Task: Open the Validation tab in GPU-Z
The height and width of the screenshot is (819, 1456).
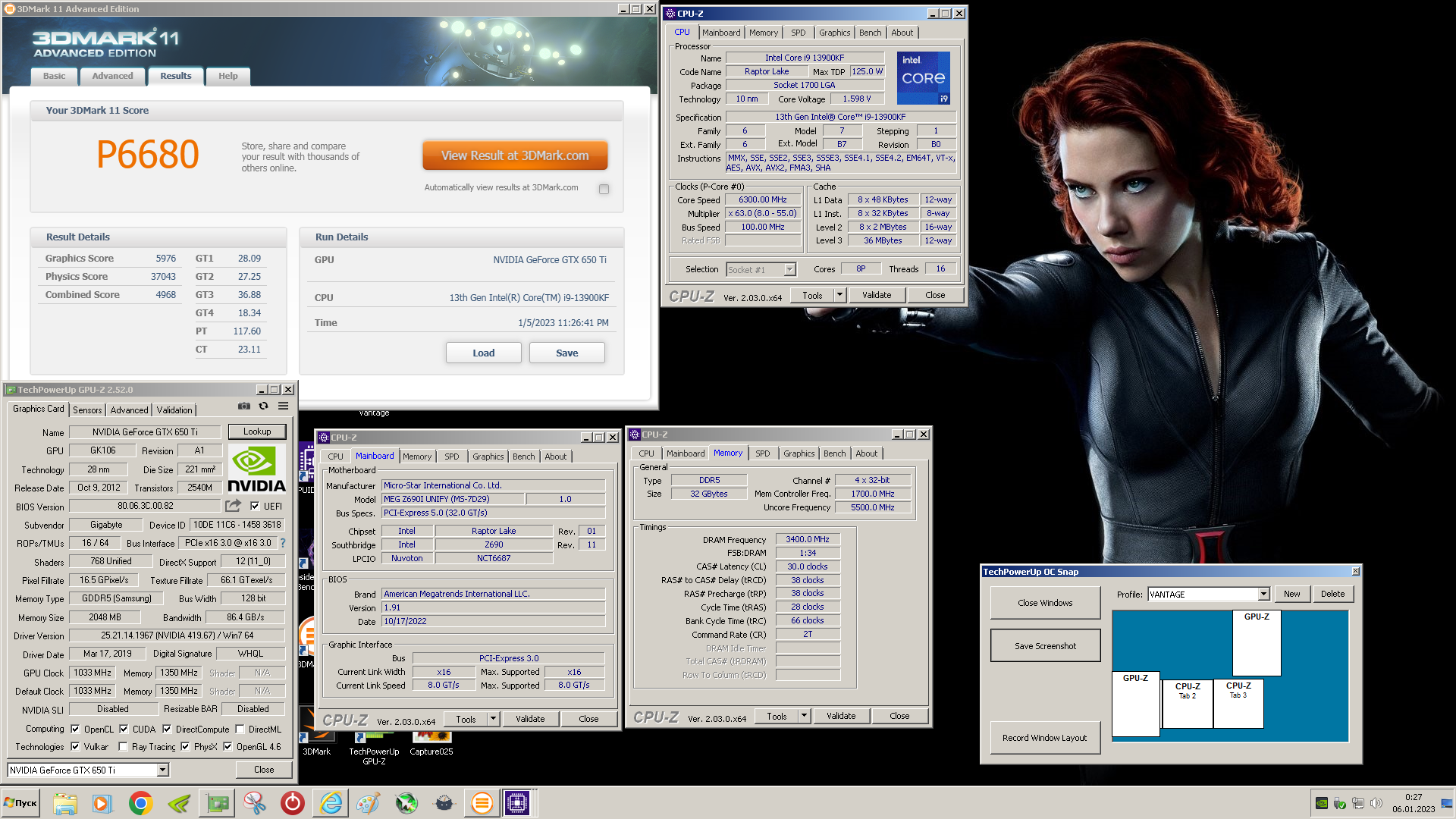Action: tap(174, 409)
